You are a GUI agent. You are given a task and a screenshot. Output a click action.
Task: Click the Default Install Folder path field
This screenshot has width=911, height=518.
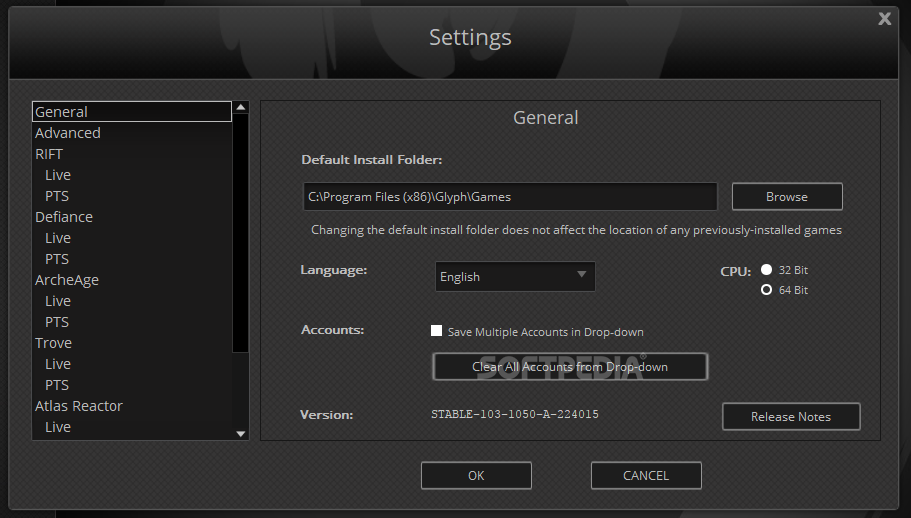point(510,197)
